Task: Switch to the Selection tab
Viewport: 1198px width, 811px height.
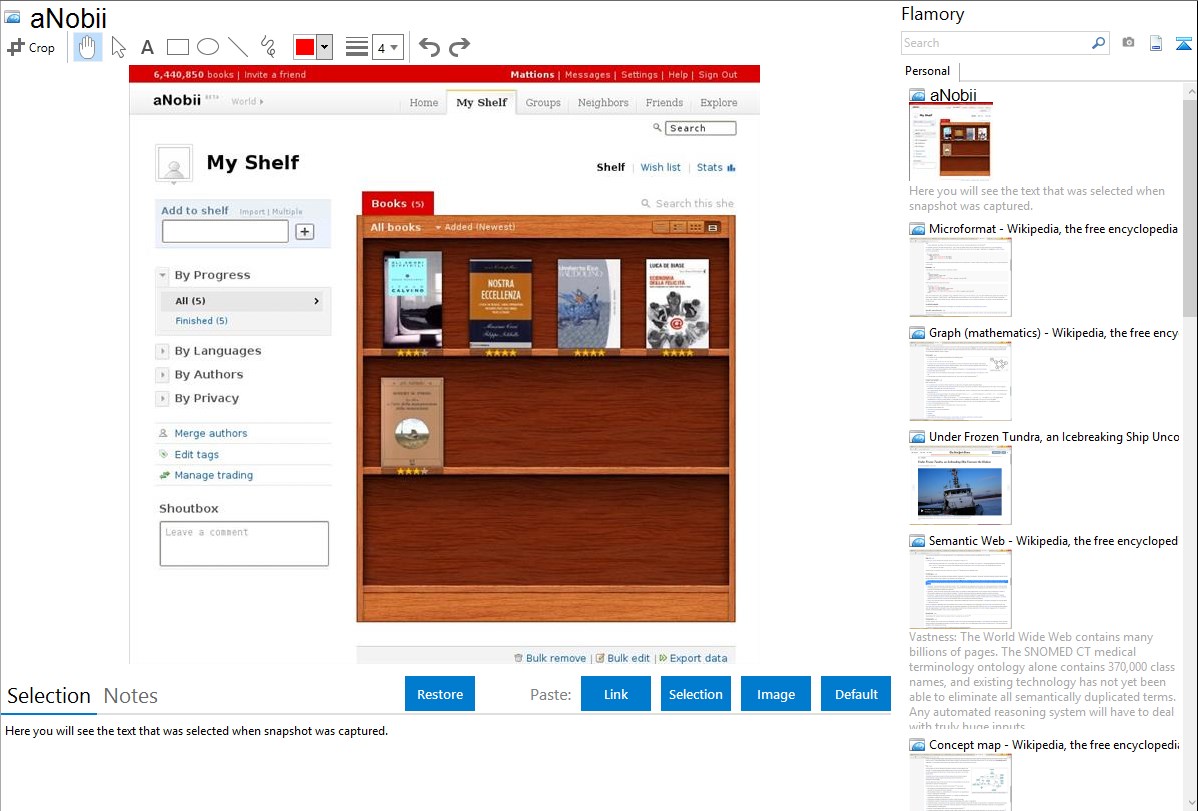Action: (x=49, y=696)
